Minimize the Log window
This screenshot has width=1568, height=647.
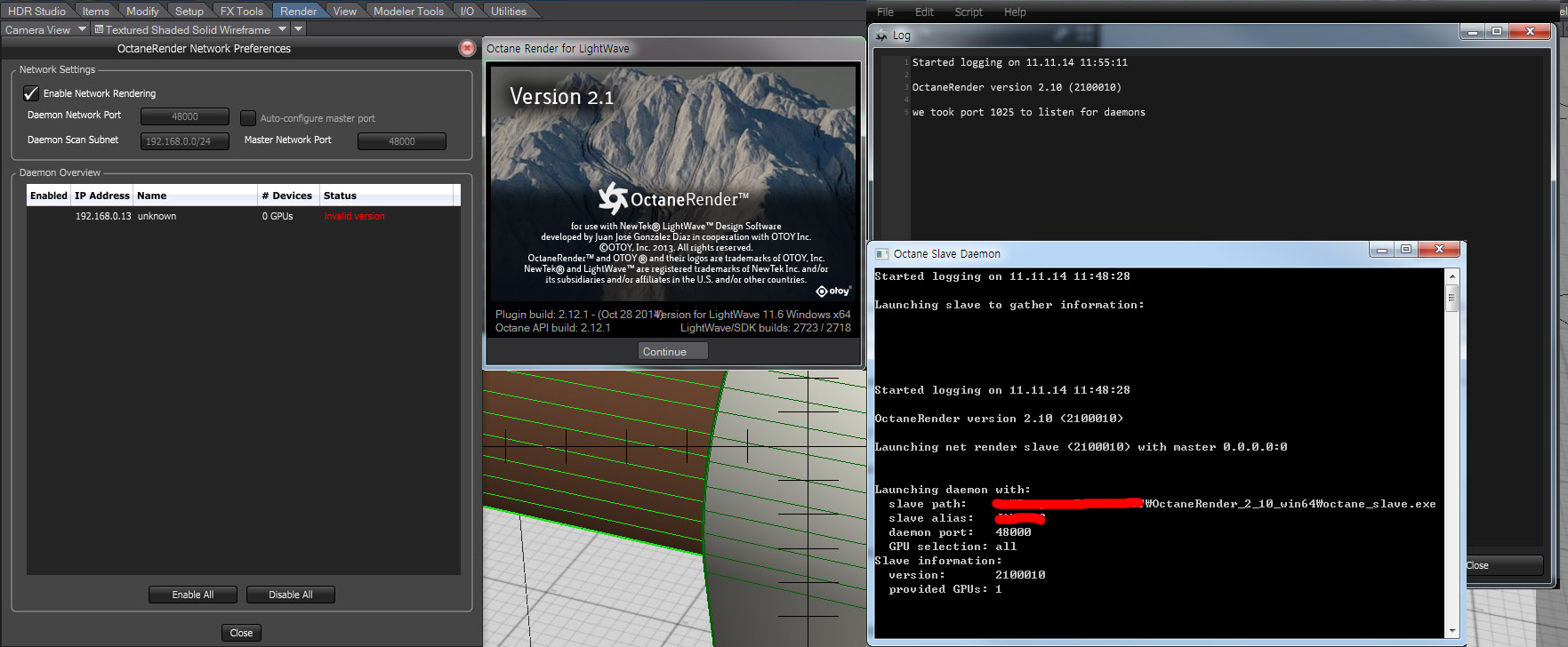(x=1472, y=31)
